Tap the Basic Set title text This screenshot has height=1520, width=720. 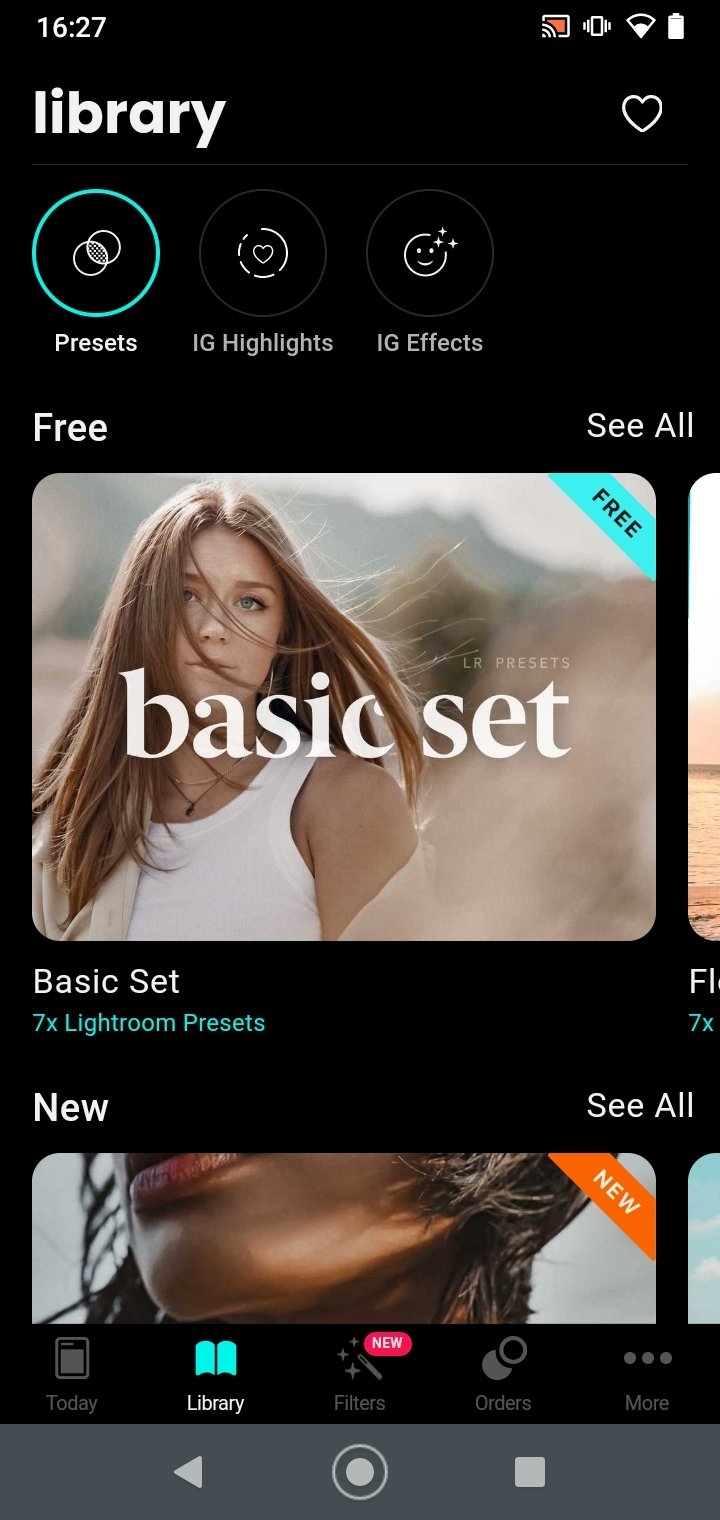coord(106,982)
